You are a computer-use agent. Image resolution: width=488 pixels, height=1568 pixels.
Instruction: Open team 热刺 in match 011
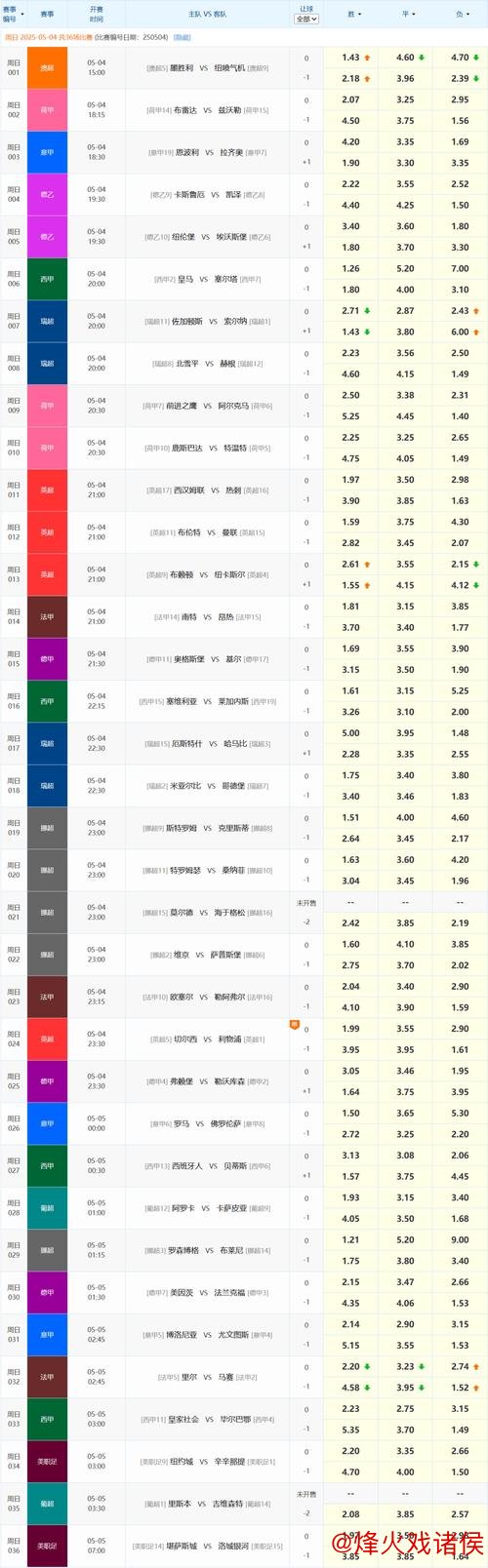coord(233,490)
